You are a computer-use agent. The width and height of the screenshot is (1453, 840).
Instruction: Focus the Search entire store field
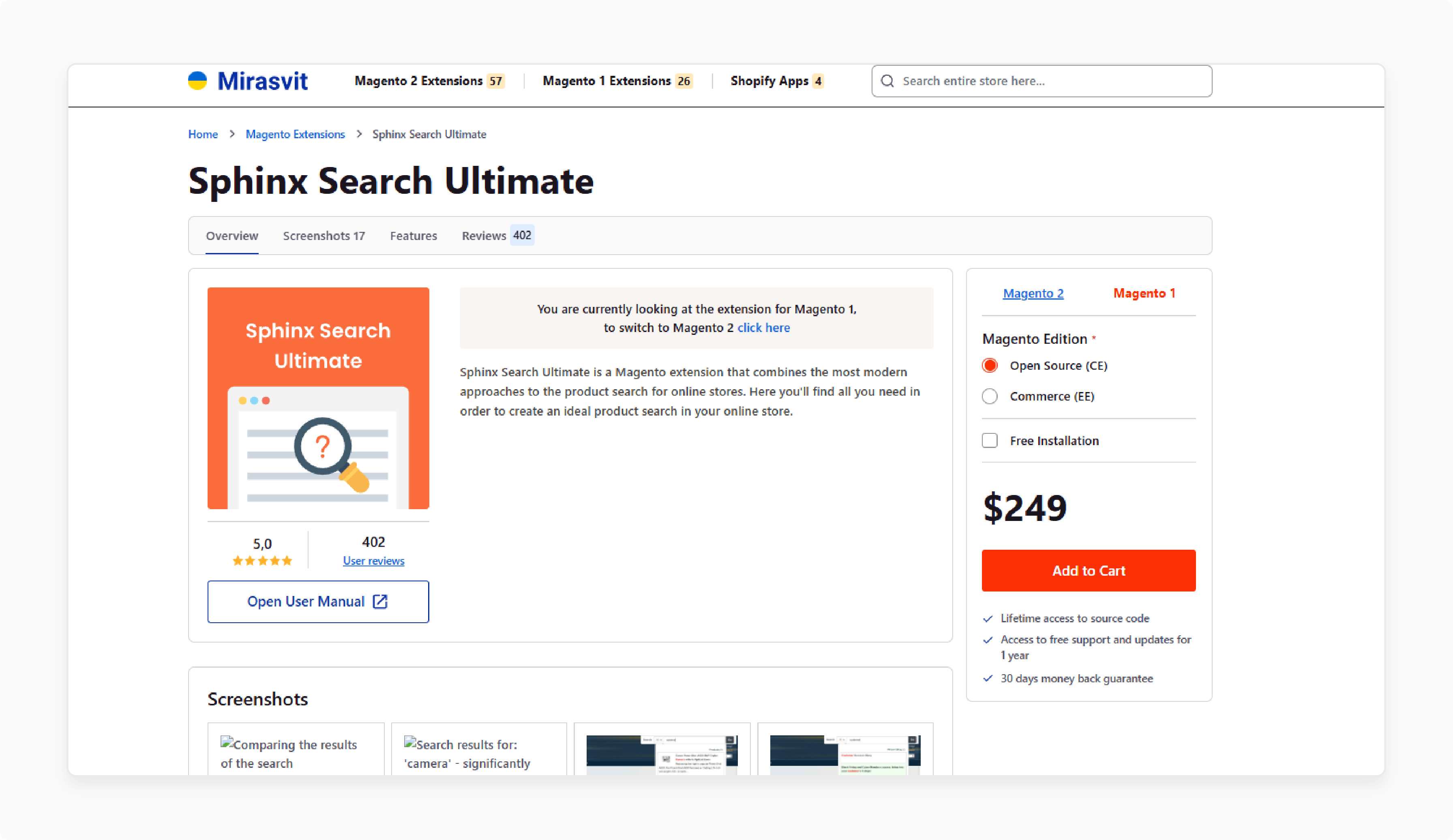coord(1042,81)
